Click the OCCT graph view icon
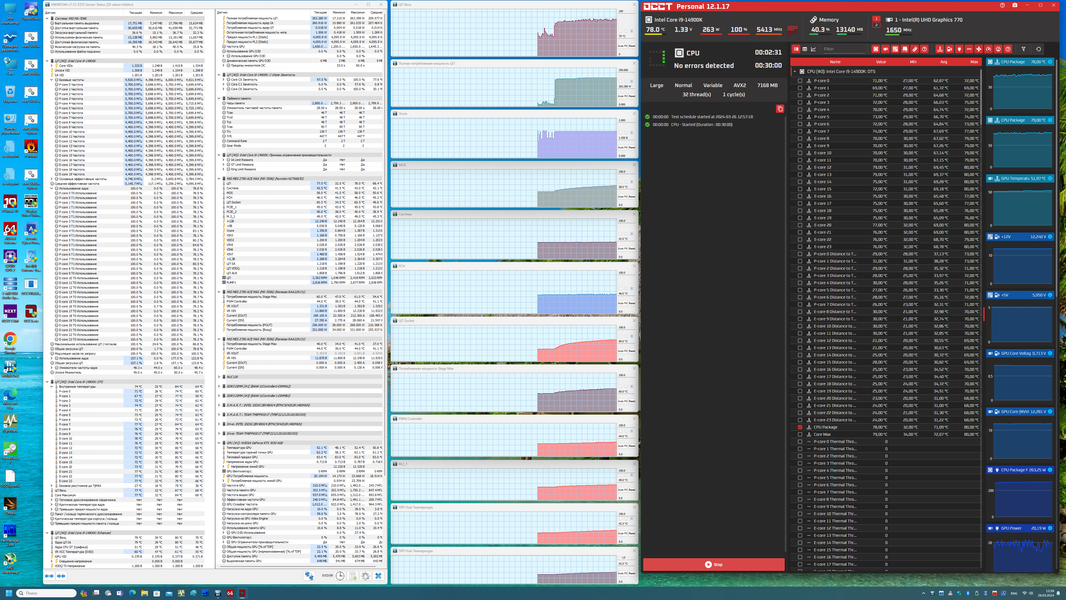This screenshot has height=600, width=1066. pyautogui.click(x=813, y=49)
